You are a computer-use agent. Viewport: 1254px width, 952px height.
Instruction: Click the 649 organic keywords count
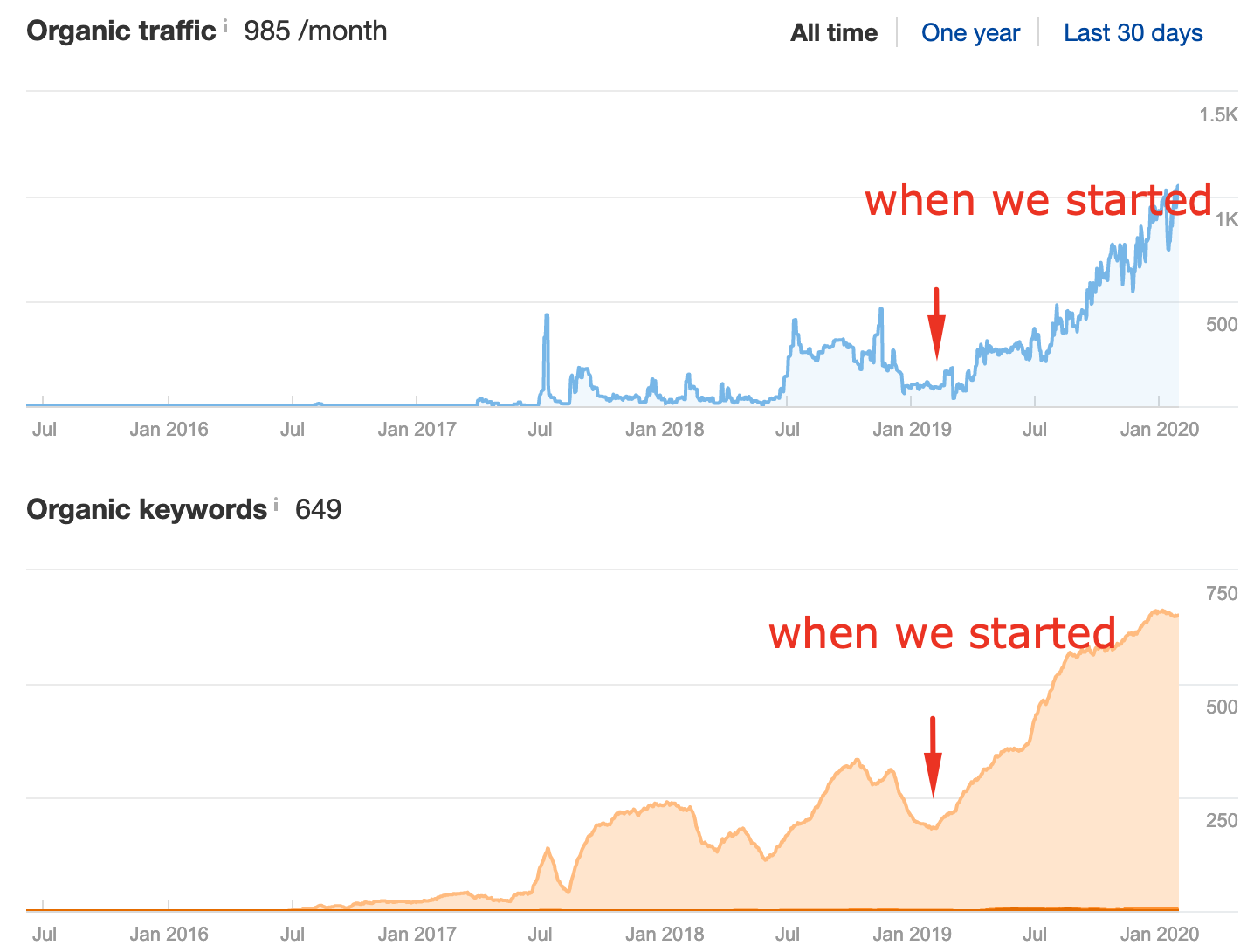[x=318, y=509]
